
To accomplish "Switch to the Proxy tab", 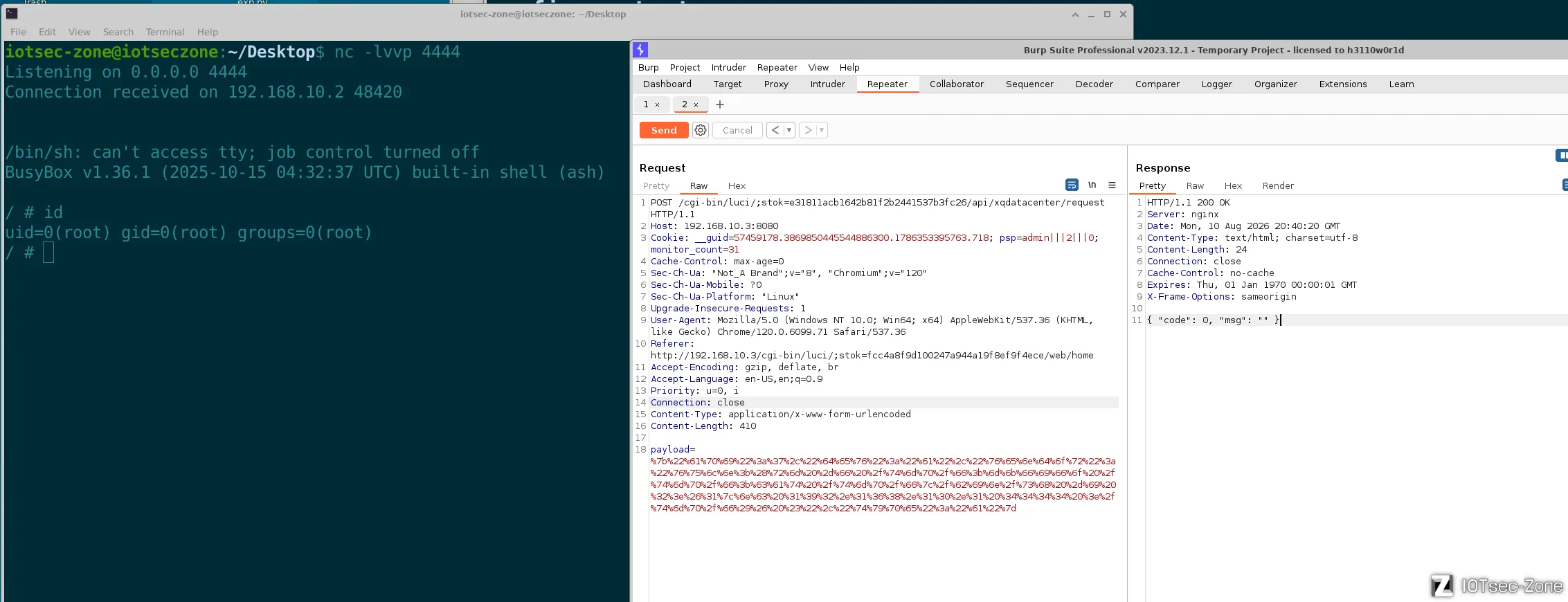I will click(x=776, y=84).
